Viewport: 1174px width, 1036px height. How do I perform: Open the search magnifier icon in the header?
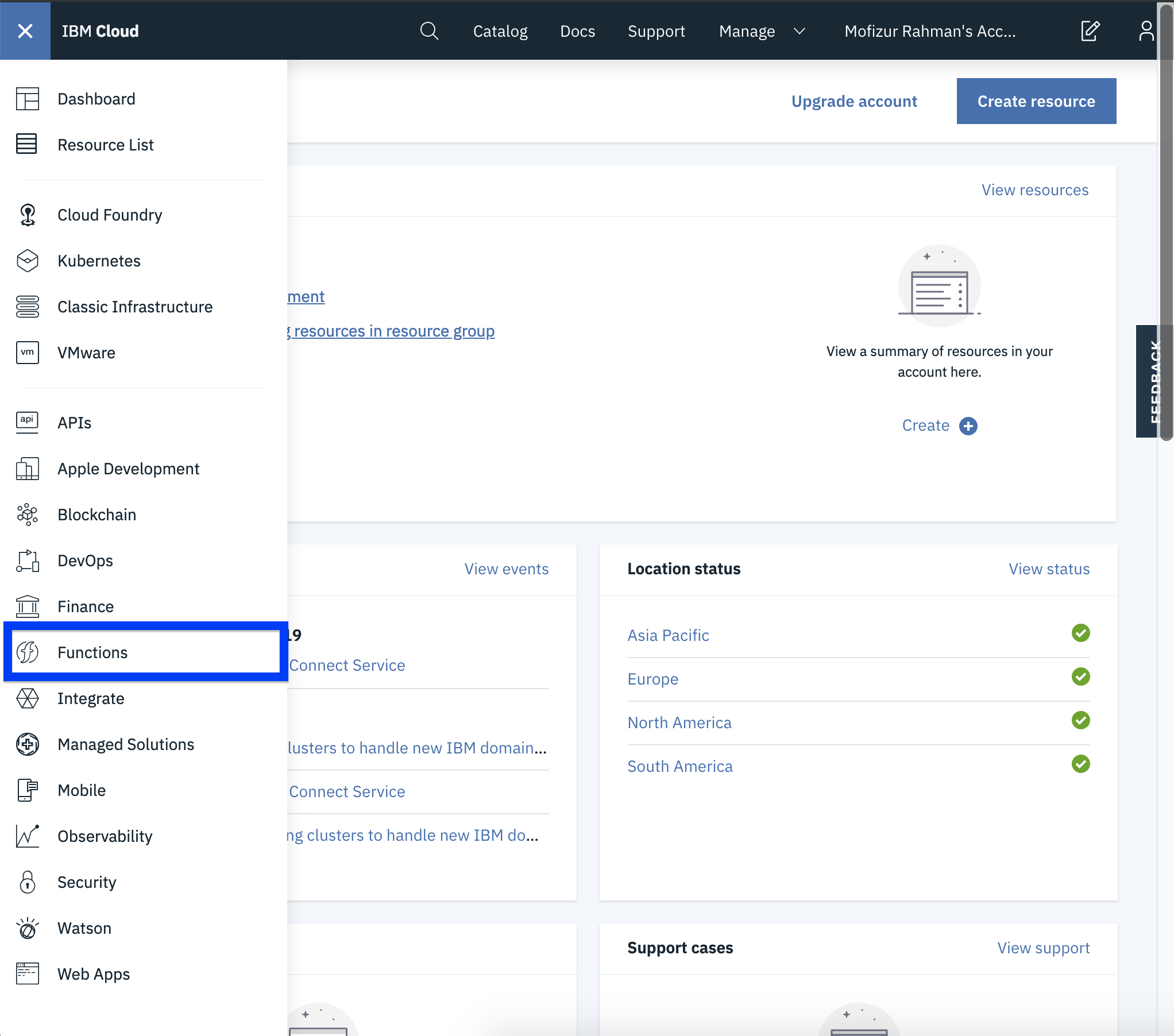429,31
